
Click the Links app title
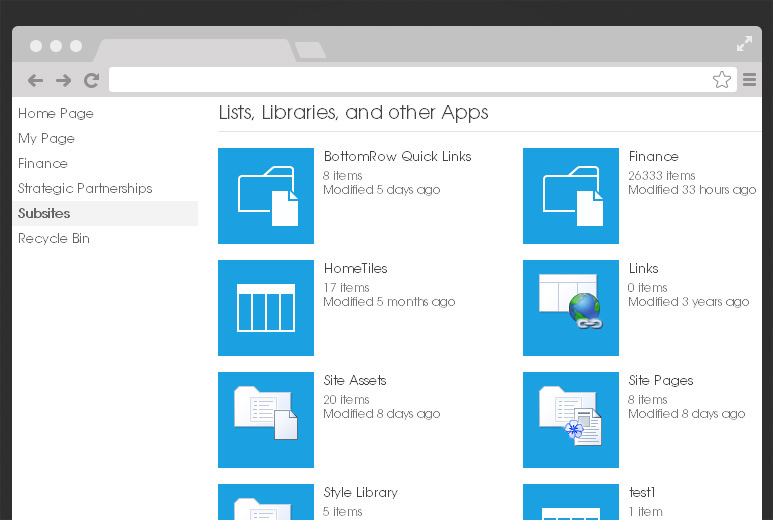(643, 269)
